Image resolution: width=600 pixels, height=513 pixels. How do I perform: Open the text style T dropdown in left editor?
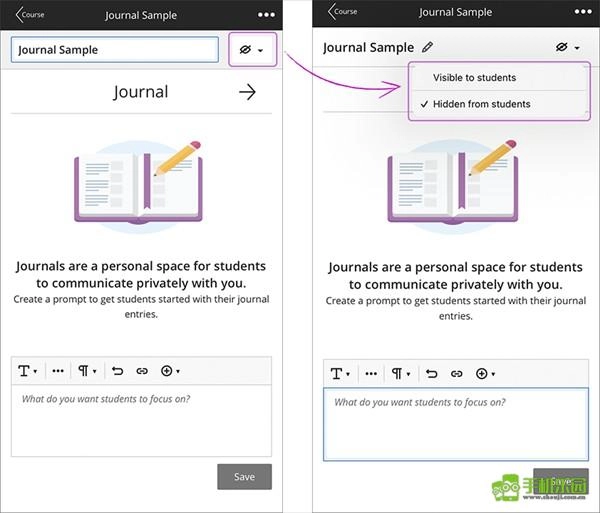[27, 371]
